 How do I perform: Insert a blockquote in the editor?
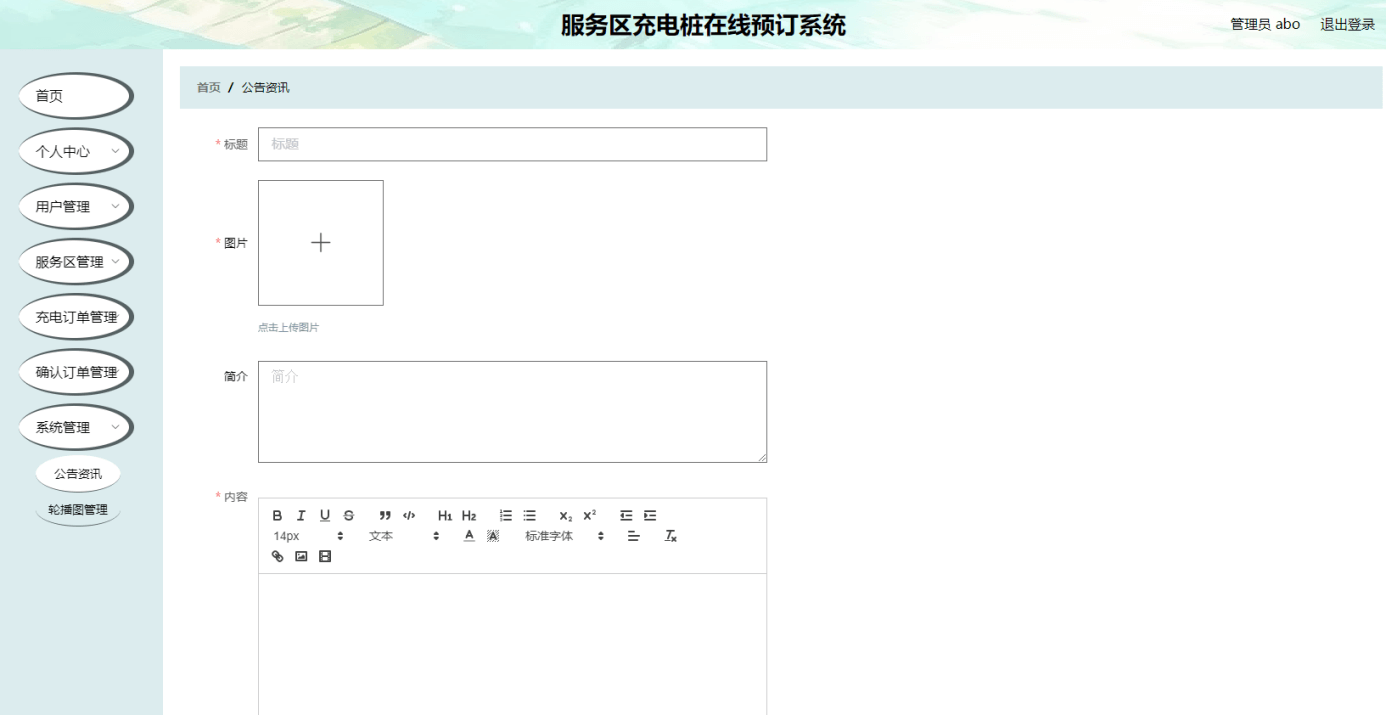pyautogui.click(x=384, y=515)
